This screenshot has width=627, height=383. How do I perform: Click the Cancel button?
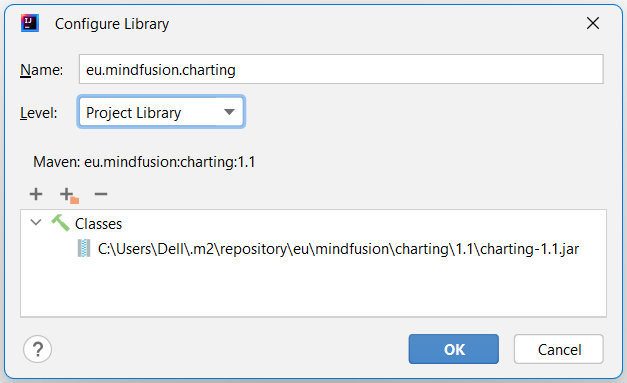point(559,349)
